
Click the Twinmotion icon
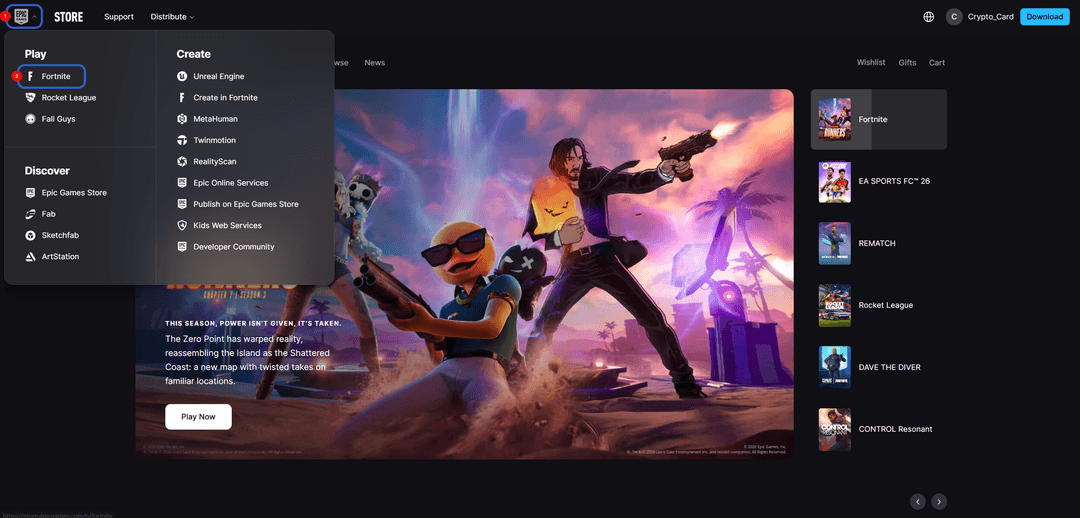click(182, 141)
